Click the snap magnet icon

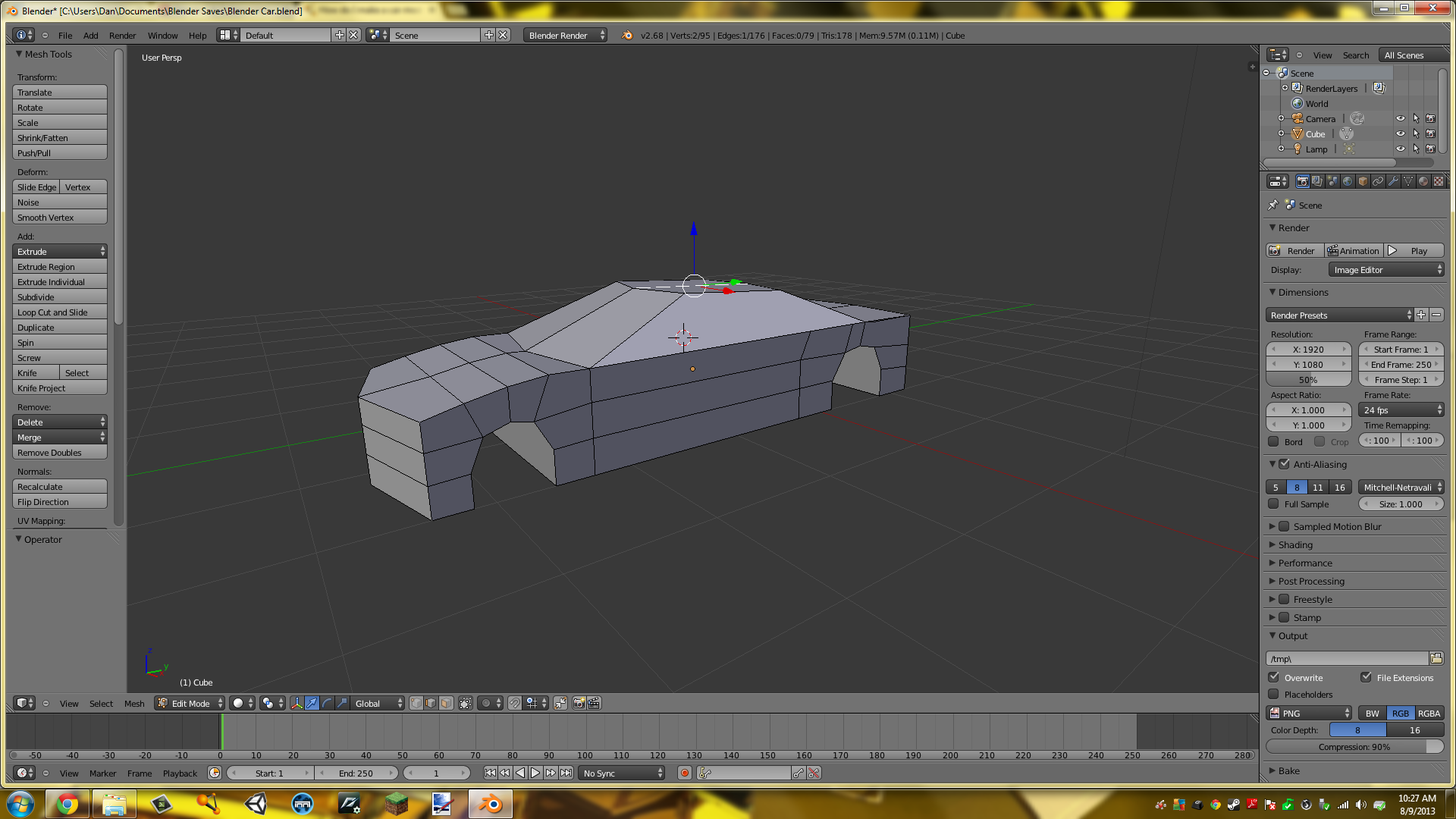coord(515,703)
